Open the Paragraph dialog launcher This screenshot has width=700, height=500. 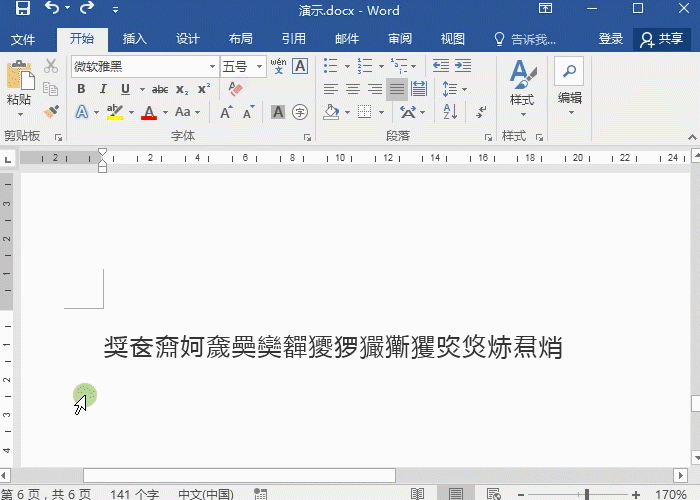tap(488, 138)
